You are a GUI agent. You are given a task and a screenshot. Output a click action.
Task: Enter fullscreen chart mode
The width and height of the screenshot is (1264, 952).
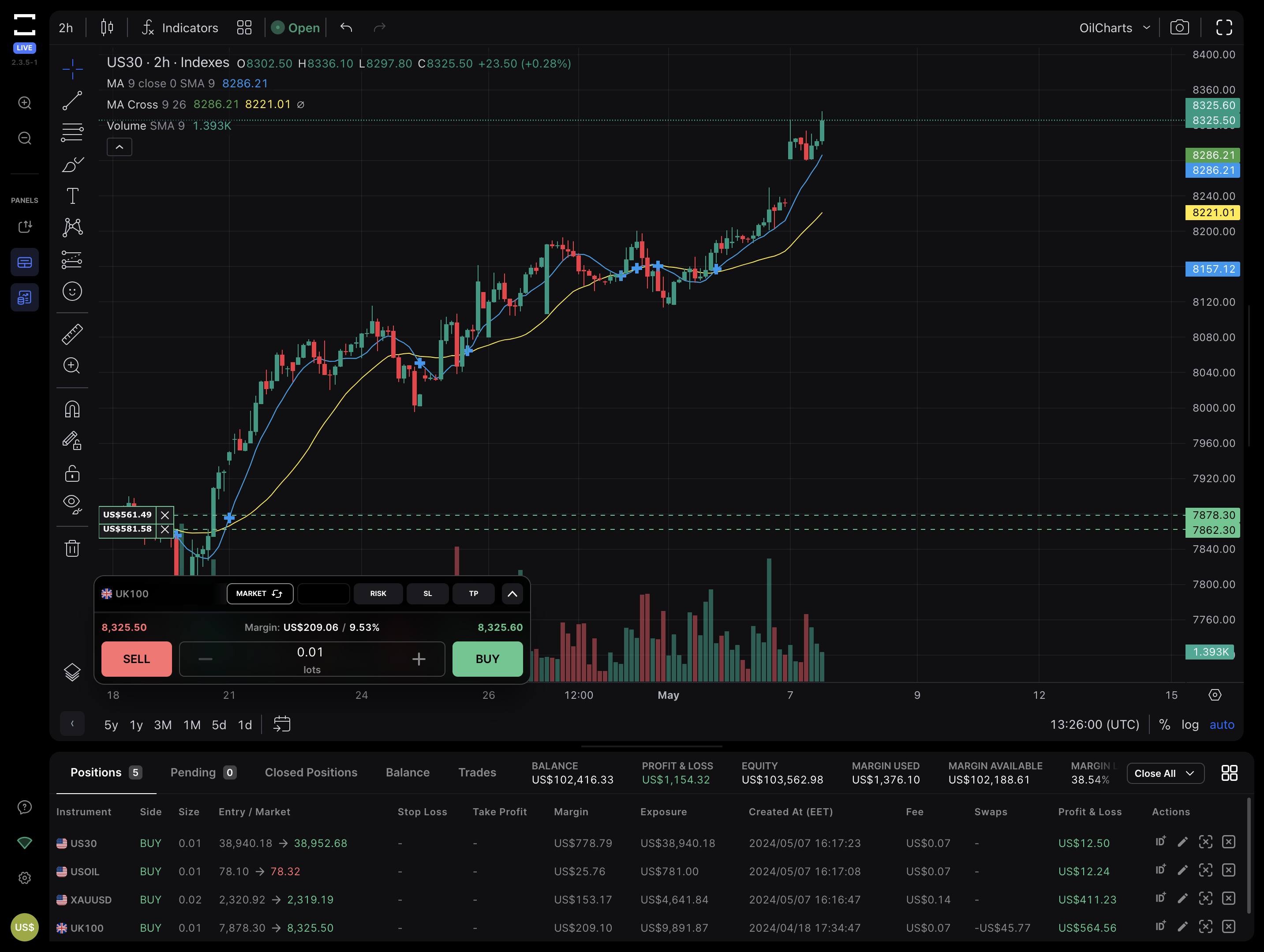coord(1225,27)
